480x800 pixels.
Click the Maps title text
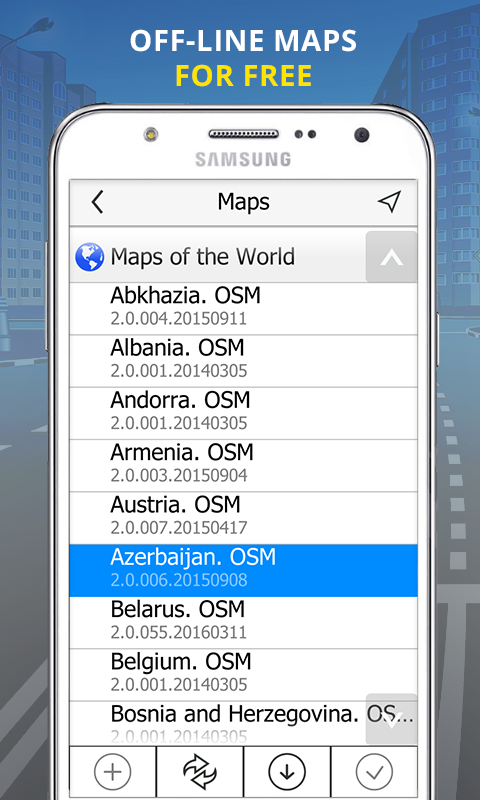point(243,202)
